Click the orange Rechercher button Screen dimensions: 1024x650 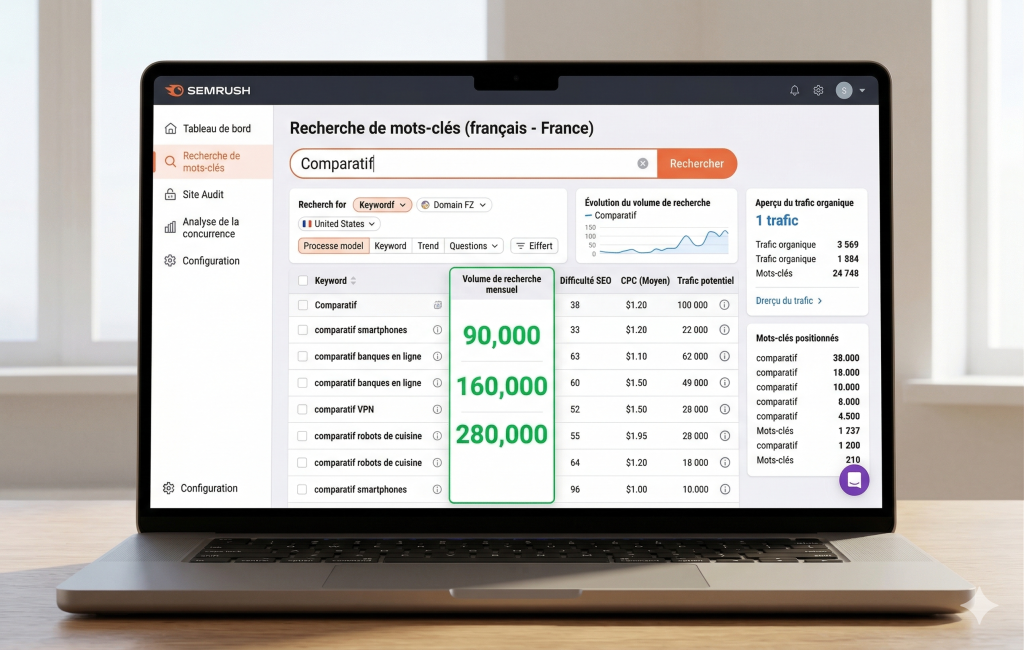point(697,163)
